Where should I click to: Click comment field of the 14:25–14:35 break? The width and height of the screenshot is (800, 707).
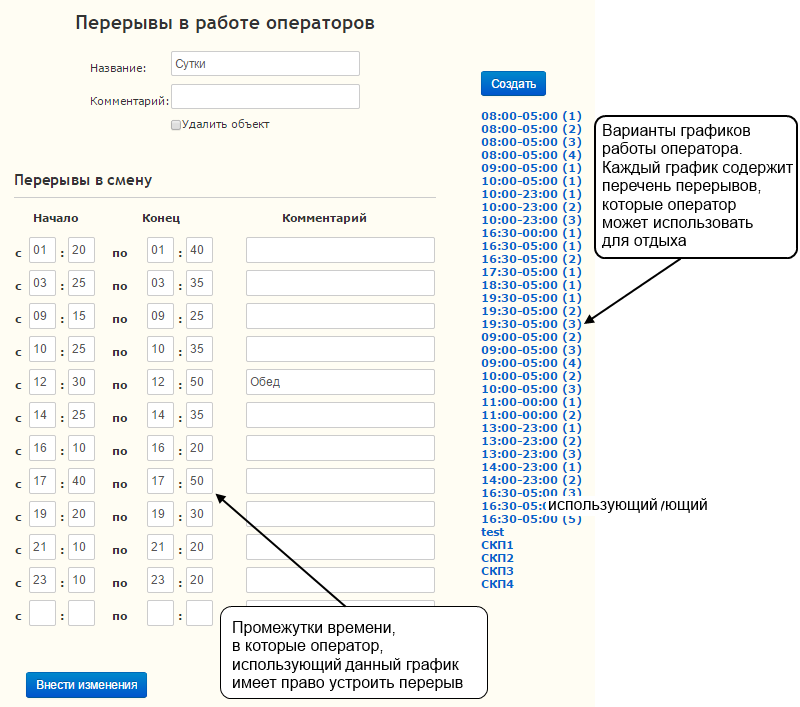[340, 415]
